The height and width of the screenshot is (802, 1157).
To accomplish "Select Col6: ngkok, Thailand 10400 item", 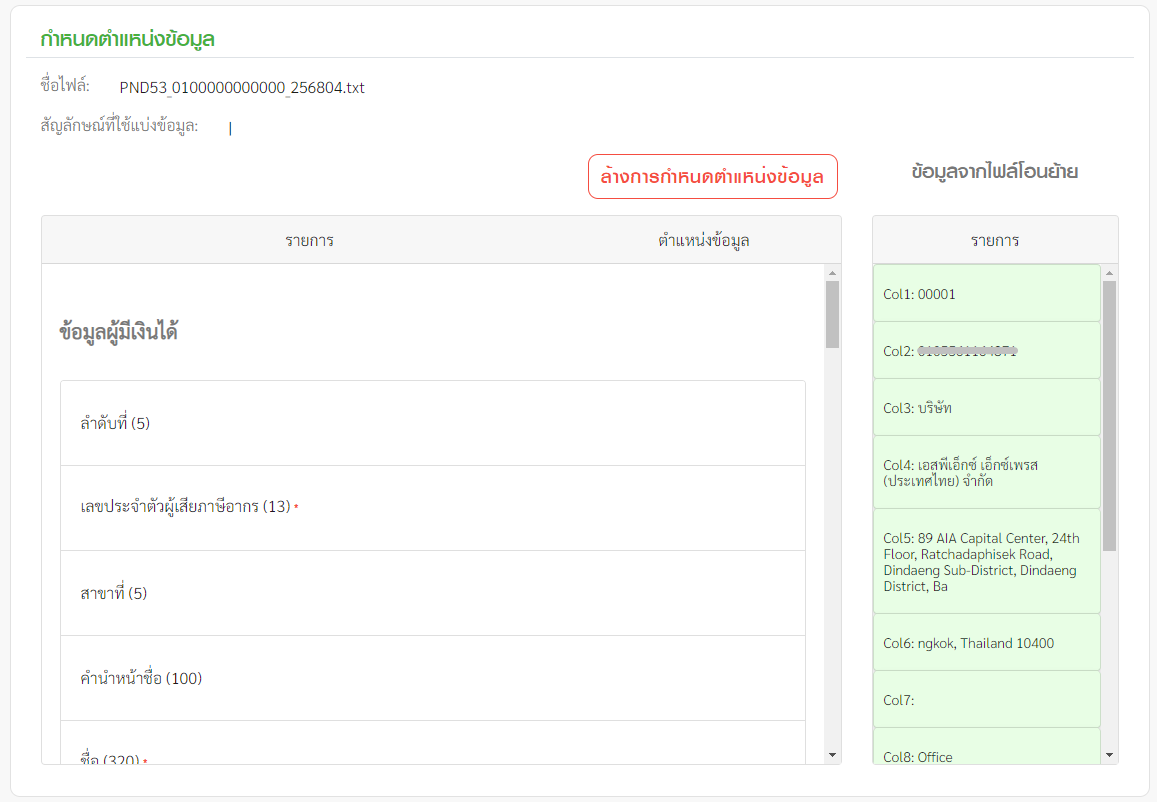I will click(986, 643).
